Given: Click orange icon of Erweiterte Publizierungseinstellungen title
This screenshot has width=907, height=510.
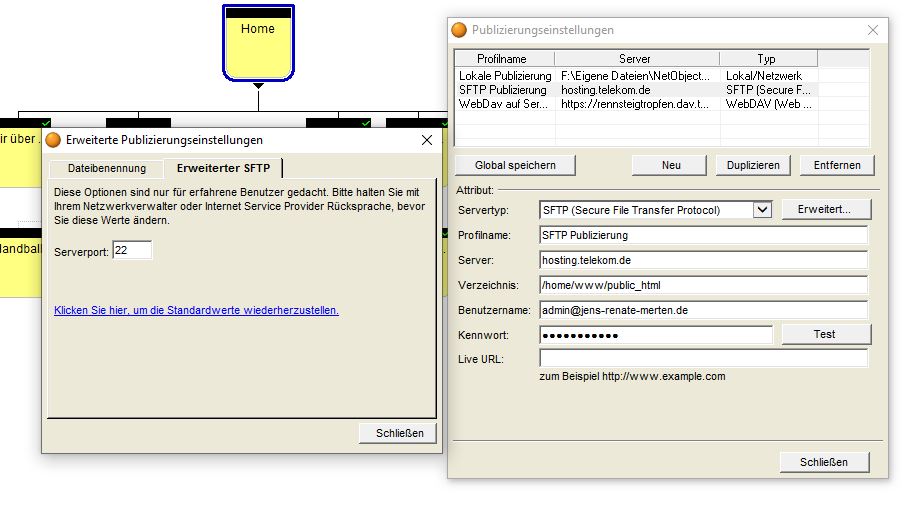Looking at the screenshot, I should [53, 140].
